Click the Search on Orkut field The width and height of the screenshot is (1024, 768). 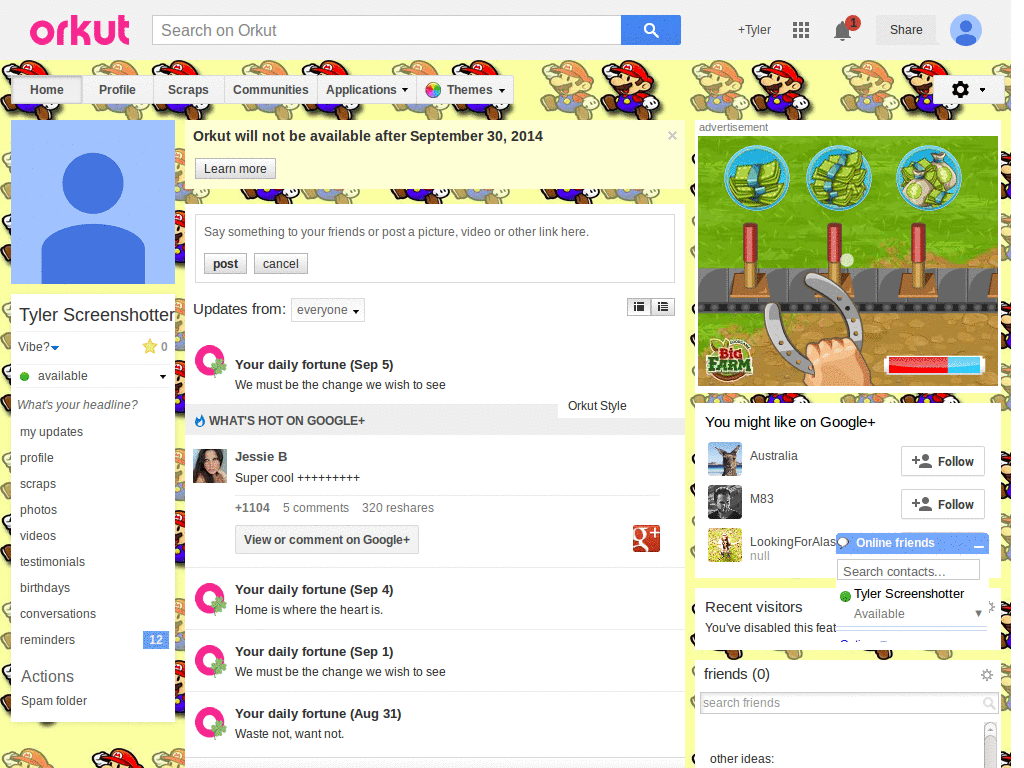coord(387,30)
